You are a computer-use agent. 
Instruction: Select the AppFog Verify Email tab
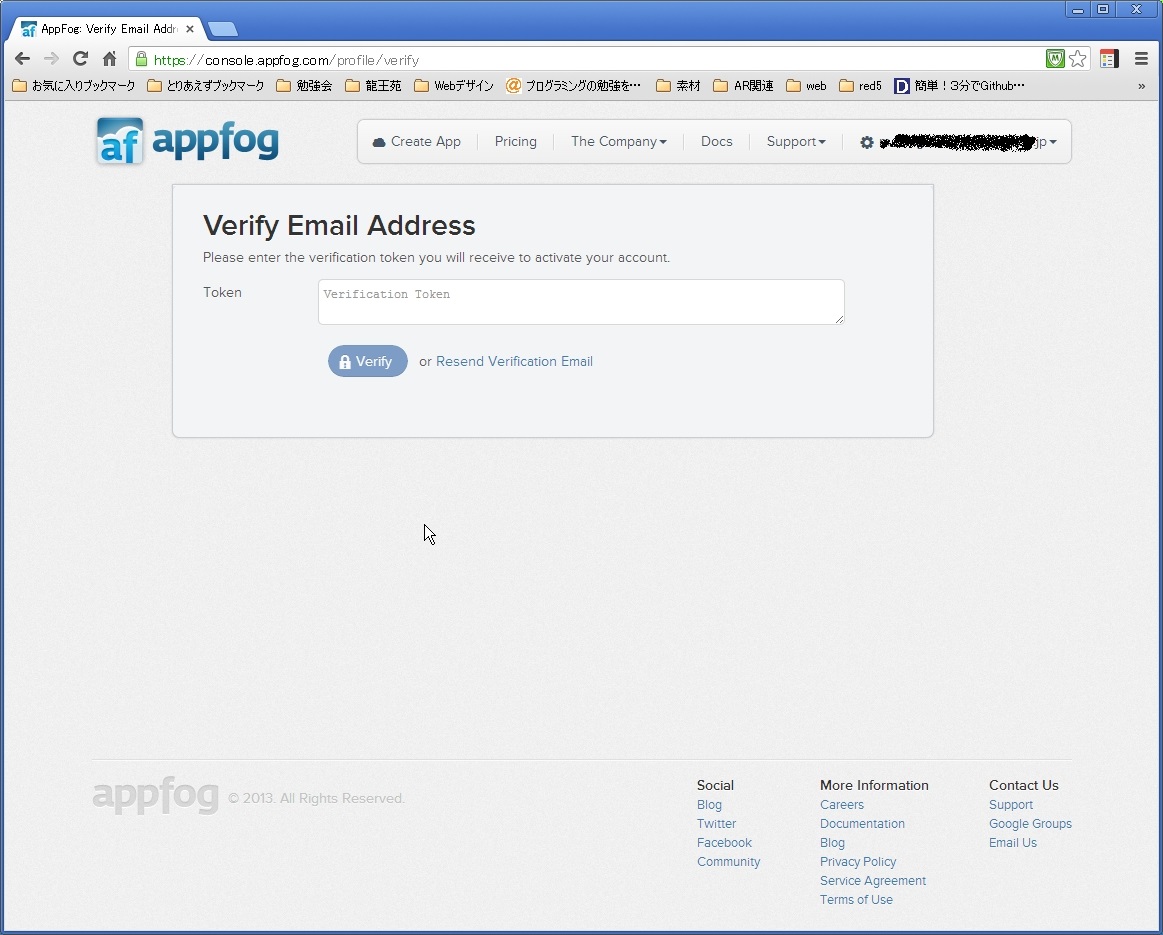tap(108, 29)
